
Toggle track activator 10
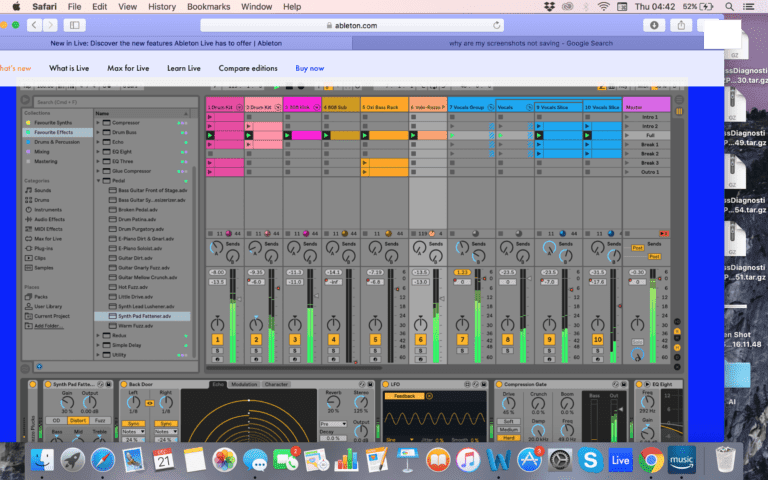[598, 339]
